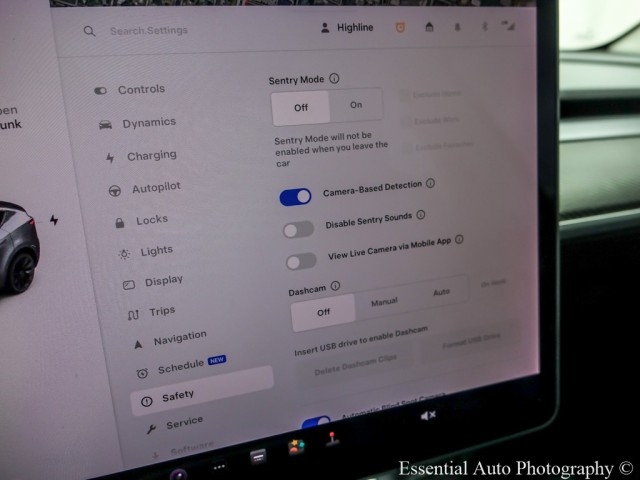Choose Auto dashcam mode
The image size is (640, 480).
(x=441, y=293)
